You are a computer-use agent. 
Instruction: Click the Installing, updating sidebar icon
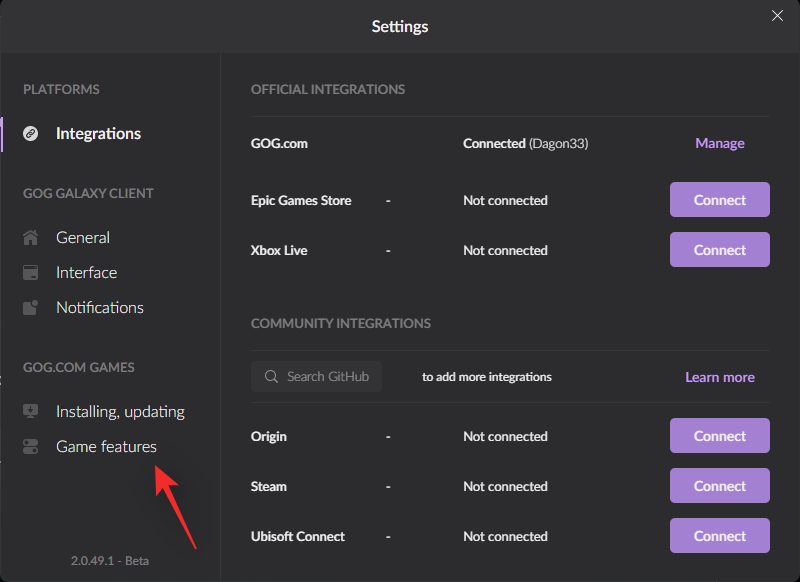(31, 412)
